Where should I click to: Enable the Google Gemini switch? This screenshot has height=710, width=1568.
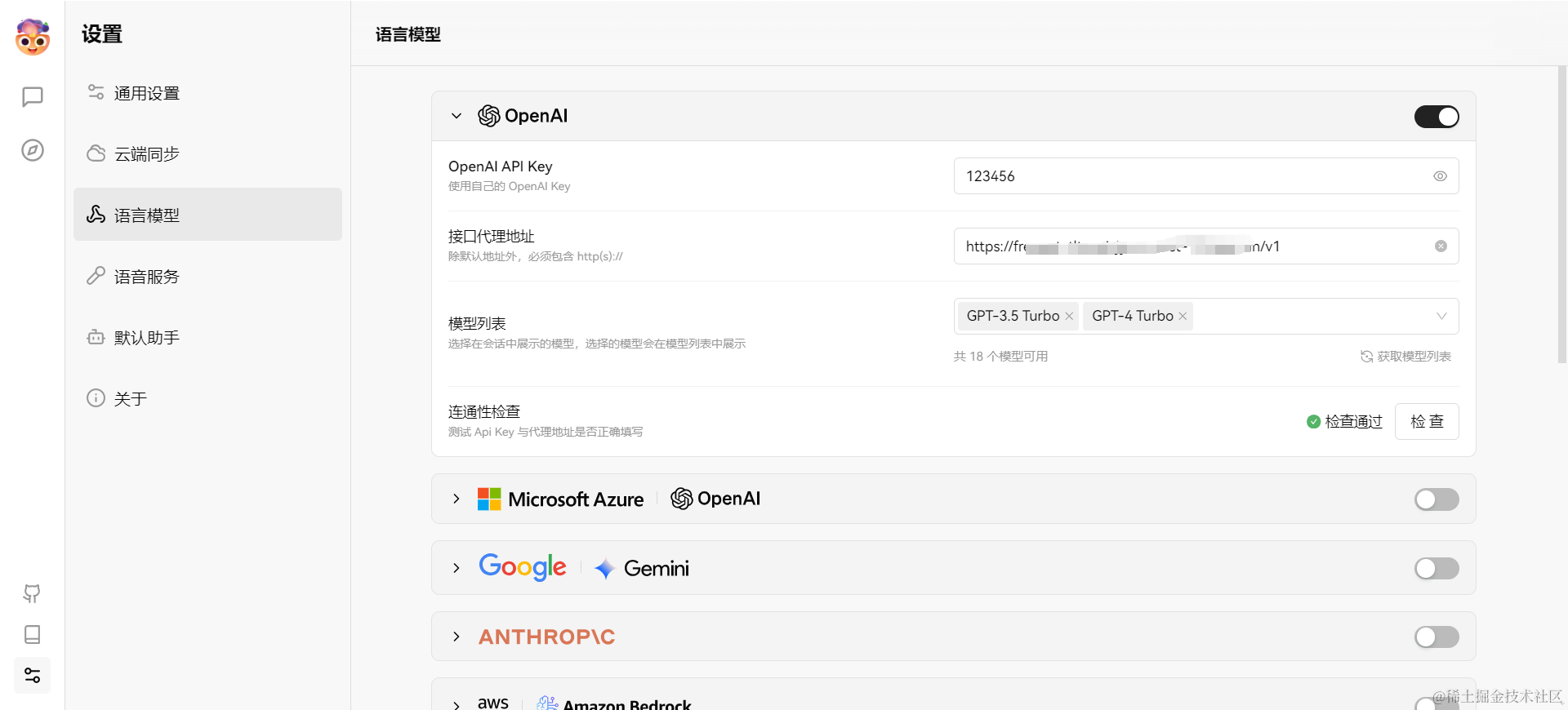1437,568
